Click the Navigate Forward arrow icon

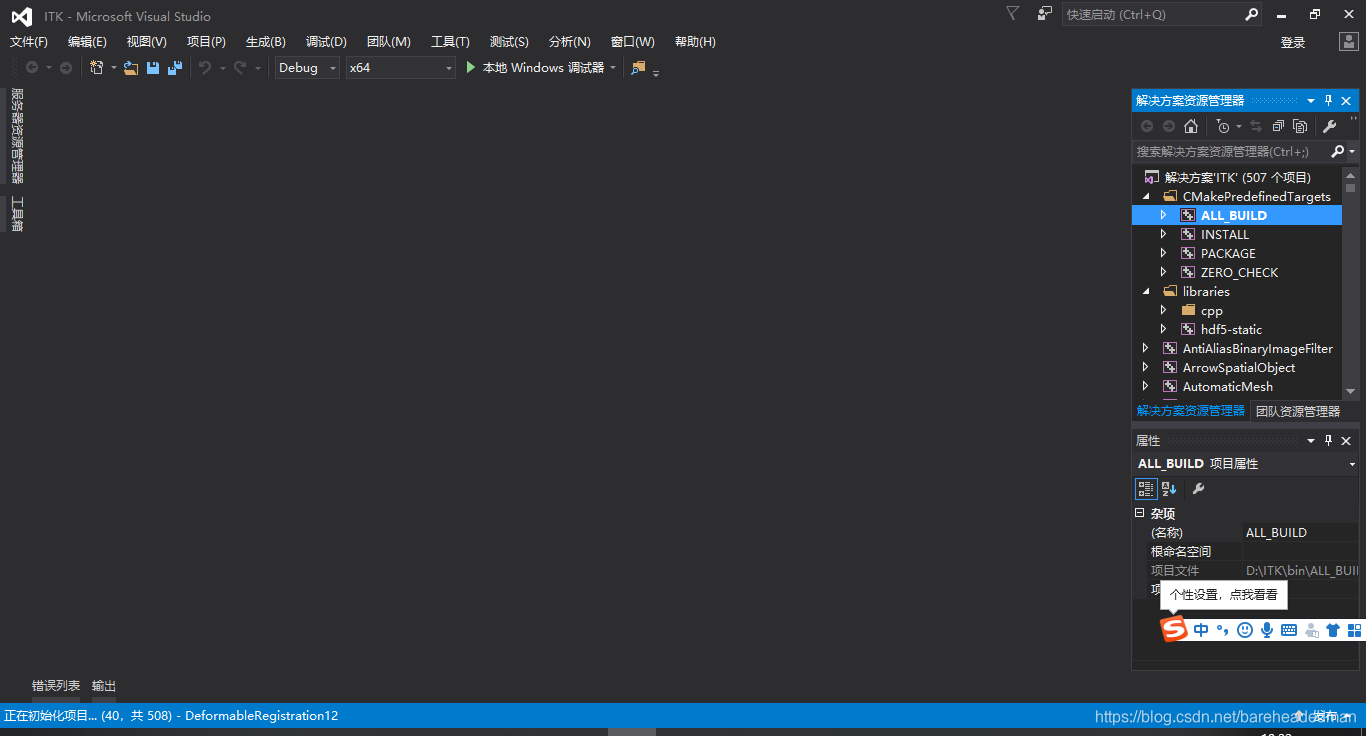click(66, 68)
